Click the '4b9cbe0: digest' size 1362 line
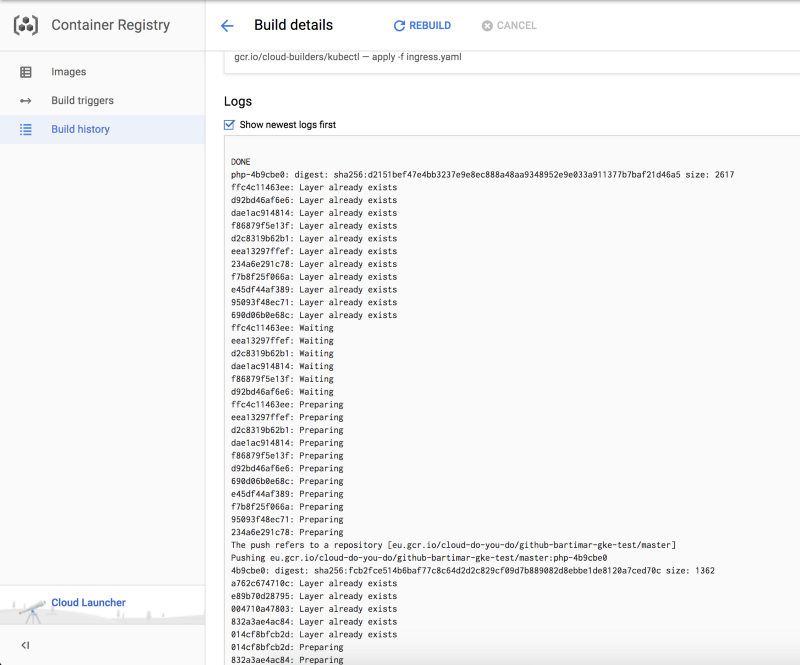800x665 pixels. [x=473, y=570]
